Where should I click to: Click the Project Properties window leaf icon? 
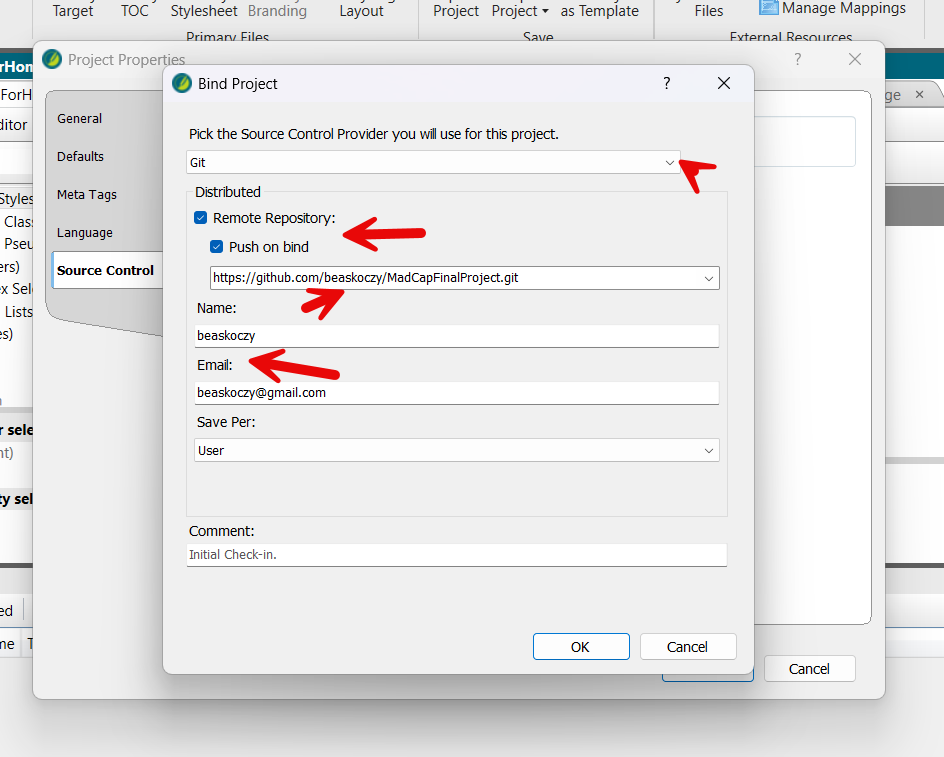point(52,59)
